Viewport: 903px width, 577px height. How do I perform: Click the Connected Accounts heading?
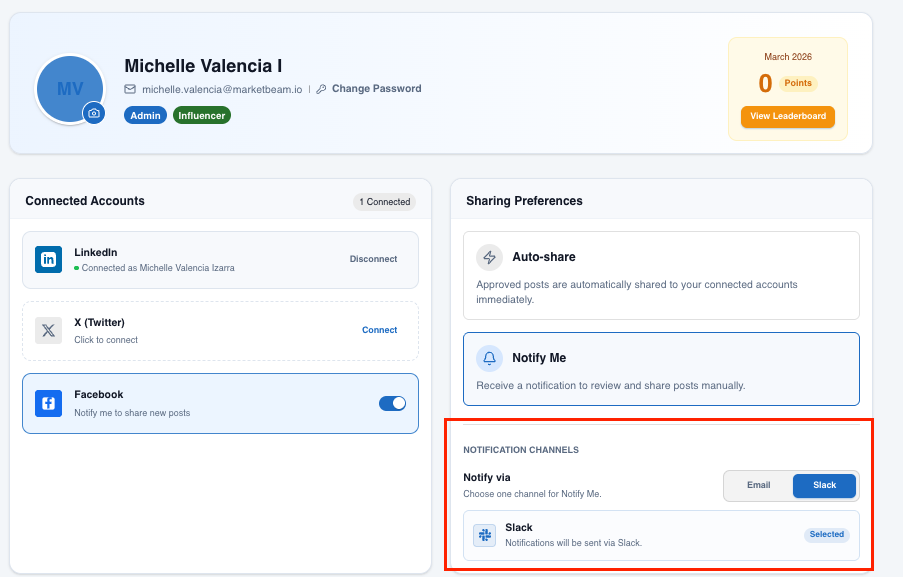coord(85,201)
